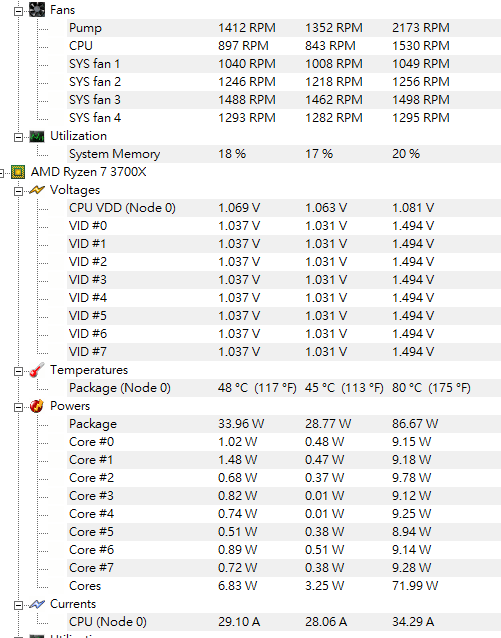Click the 17 % memory minimum value
This screenshot has height=638, width=501.
319,154
